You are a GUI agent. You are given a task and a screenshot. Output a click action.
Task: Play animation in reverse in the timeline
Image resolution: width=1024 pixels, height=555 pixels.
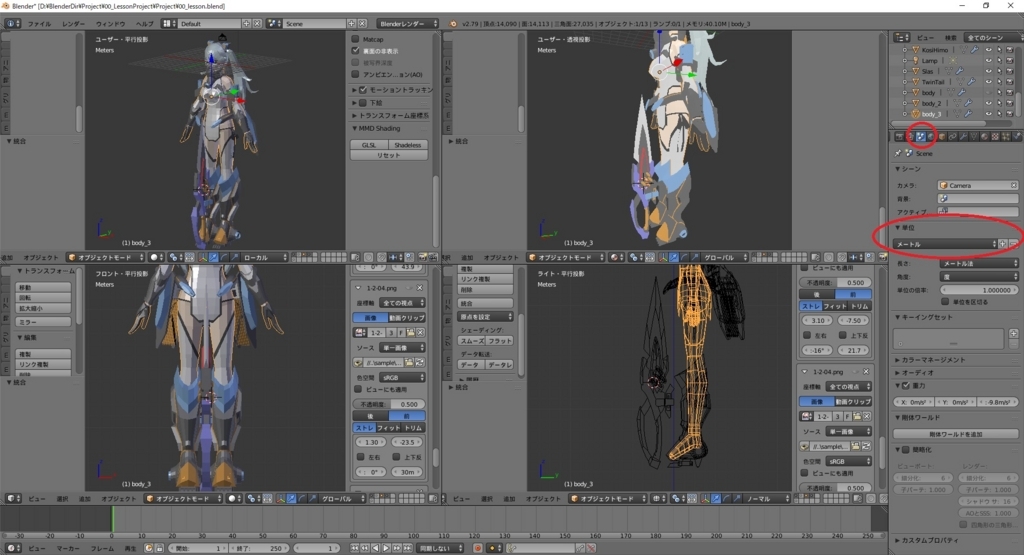point(376,548)
